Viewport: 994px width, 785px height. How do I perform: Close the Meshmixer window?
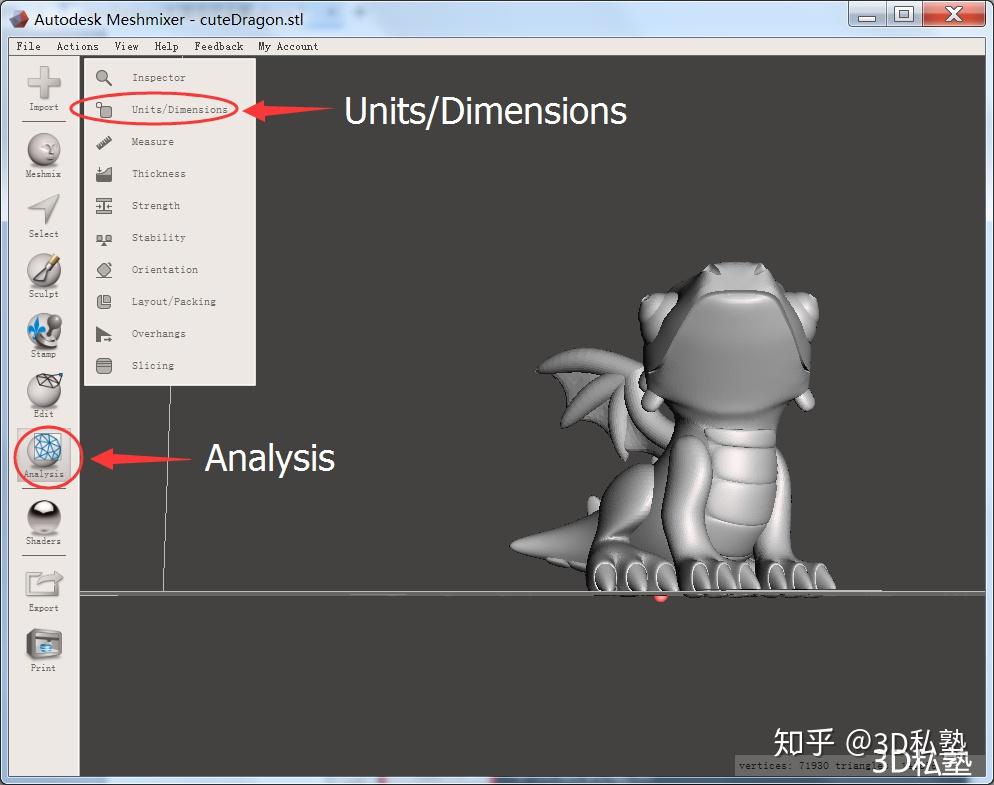[953, 13]
